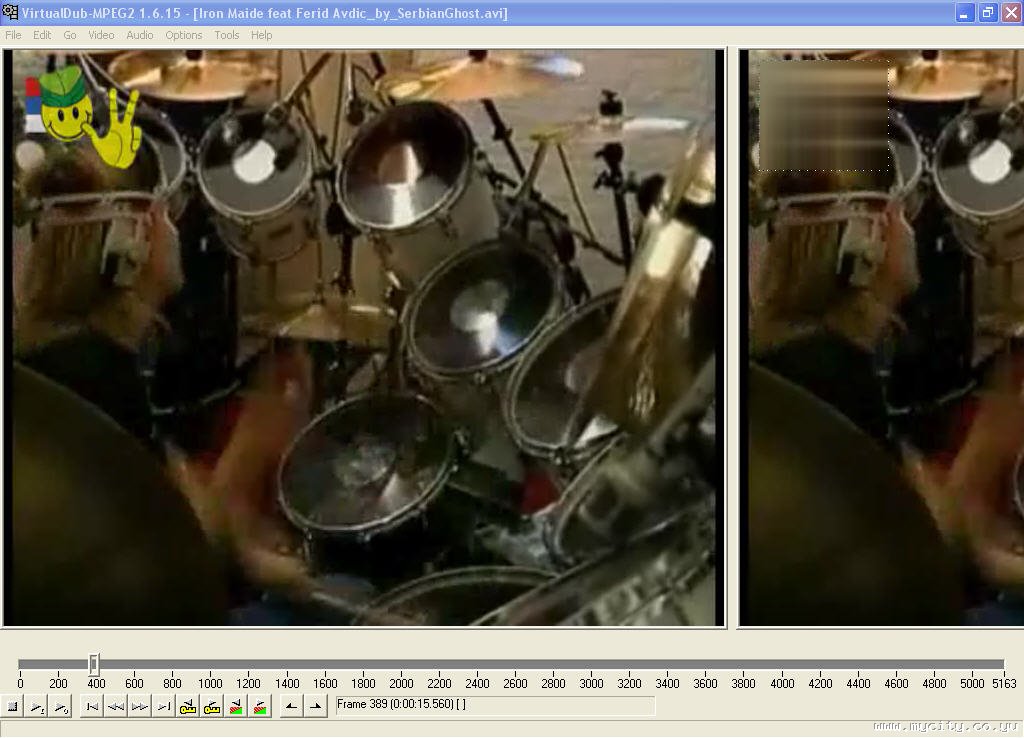The height and width of the screenshot is (738, 1024).
Task: Click the timeline position slider handle
Action: point(93,664)
